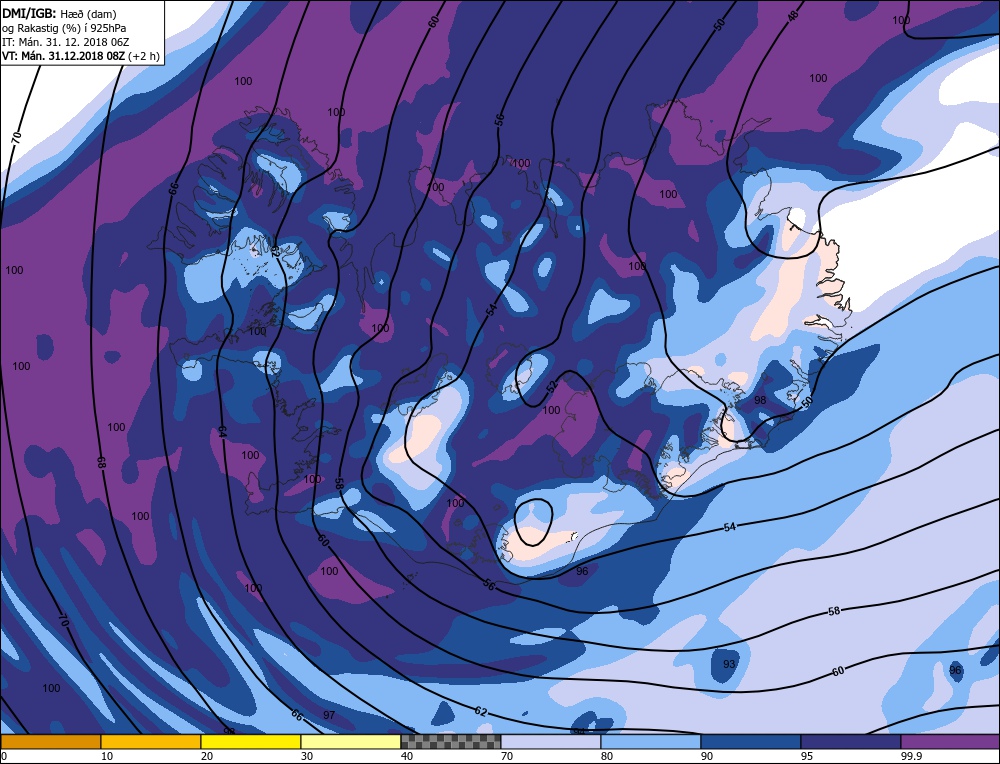The width and height of the screenshot is (1000, 764).
Task: Click the '64' contour line label
Action: point(222,430)
